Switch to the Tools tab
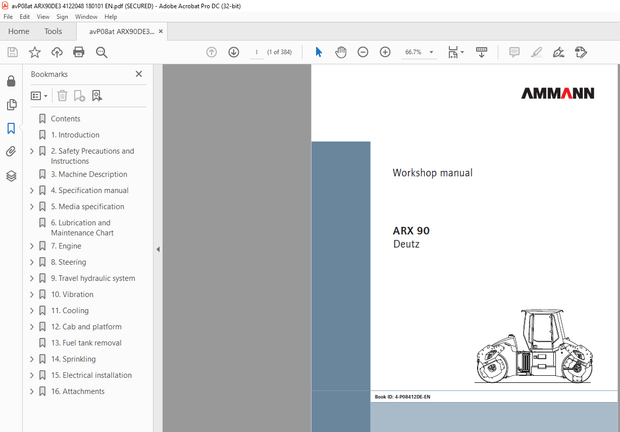 [x=53, y=31]
